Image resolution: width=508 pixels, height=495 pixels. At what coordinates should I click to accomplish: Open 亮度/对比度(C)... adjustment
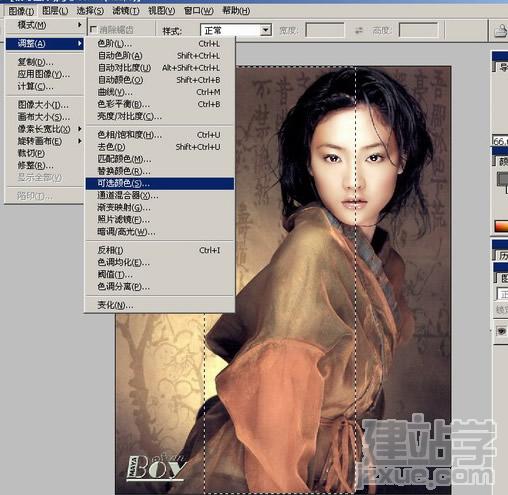click(160, 116)
